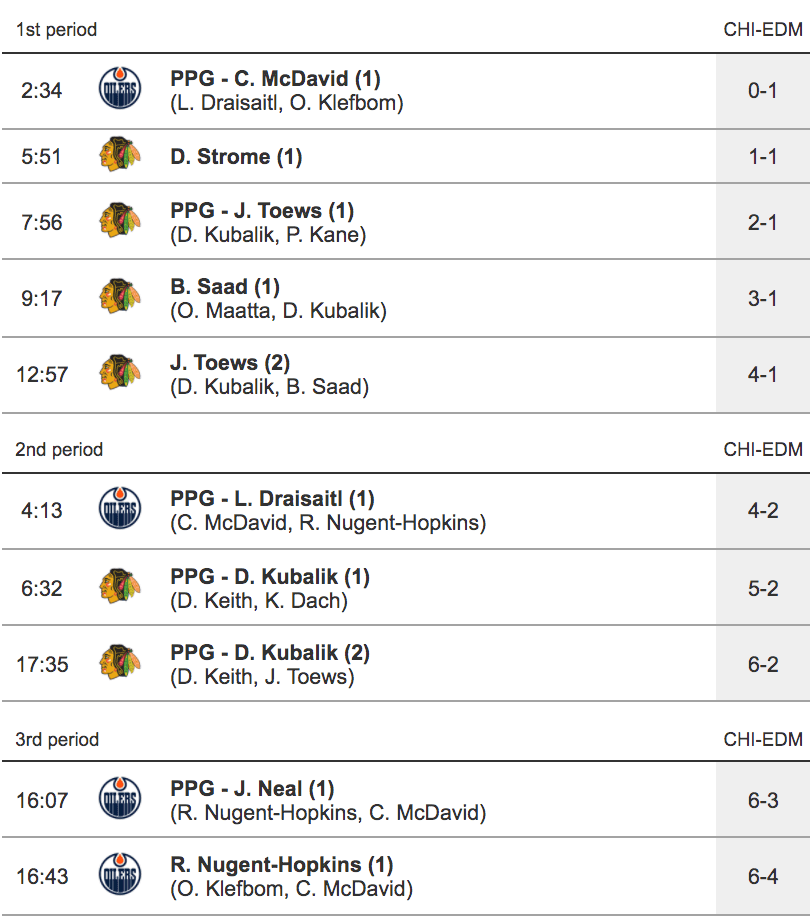The height and width of the screenshot is (920, 812).
Task: Select the 3rd period section header
Action: pyautogui.click(x=57, y=739)
